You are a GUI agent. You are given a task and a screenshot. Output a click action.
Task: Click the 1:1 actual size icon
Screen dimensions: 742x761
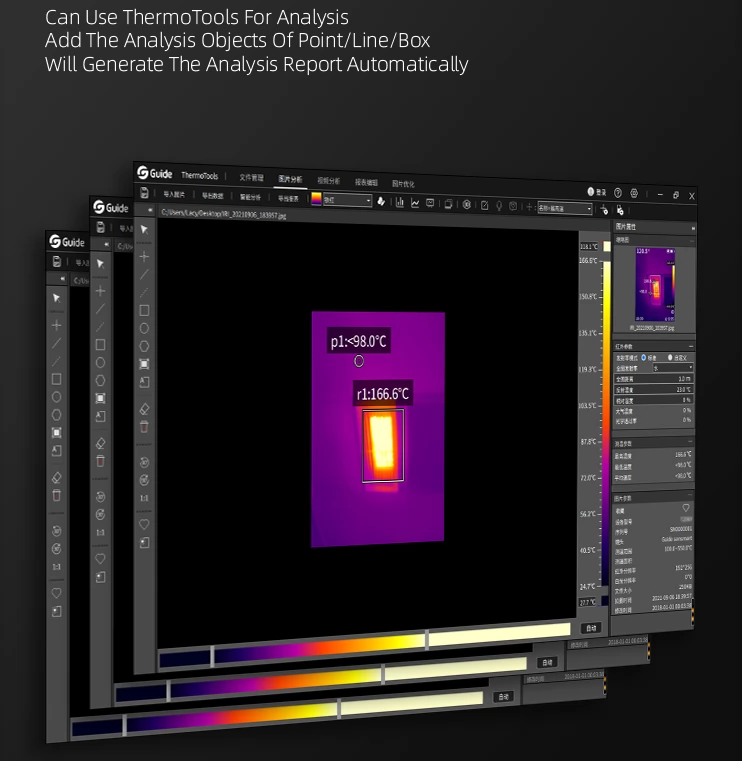144,497
